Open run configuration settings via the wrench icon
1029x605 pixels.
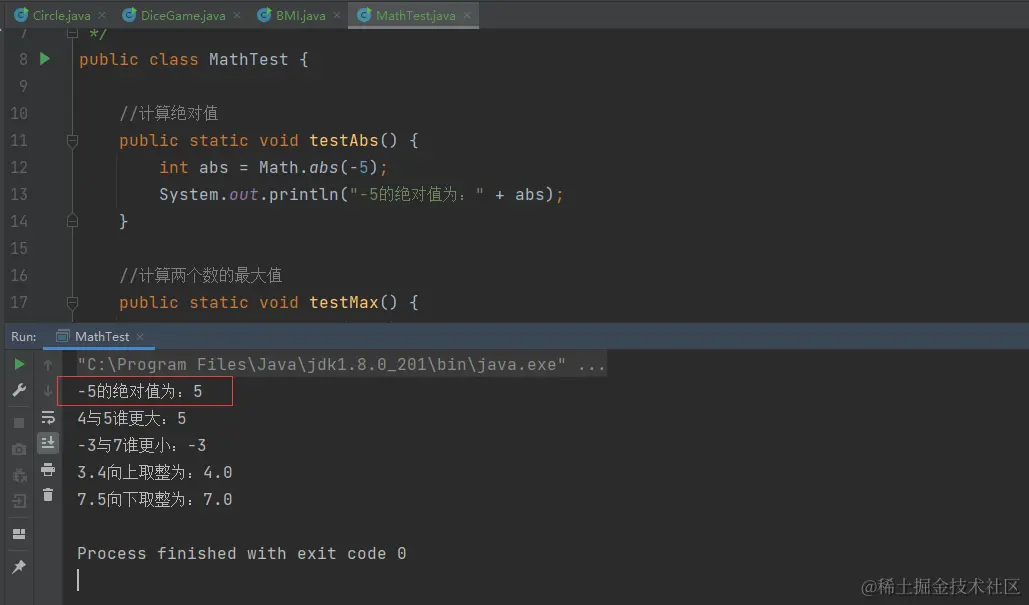click(19, 390)
